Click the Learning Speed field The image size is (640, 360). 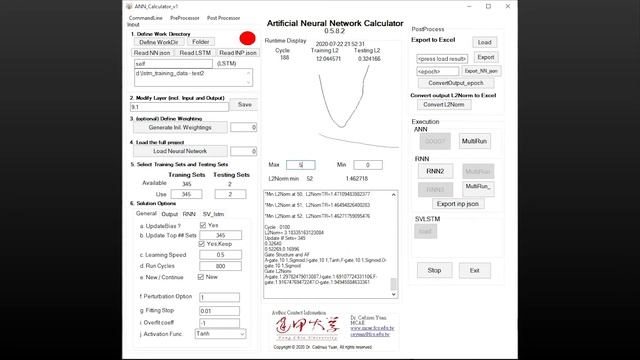(220, 255)
